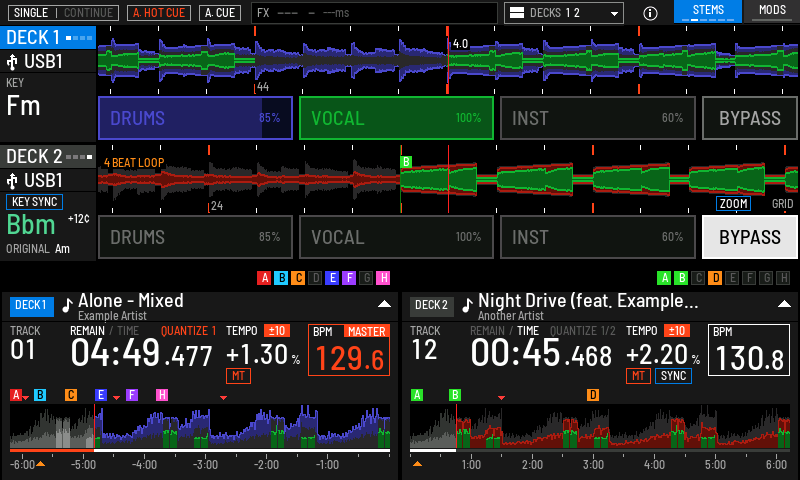The width and height of the screenshot is (800, 480).
Task: Click USB icon beside Deck 1 USB1
Action: [x=12, y=62]
